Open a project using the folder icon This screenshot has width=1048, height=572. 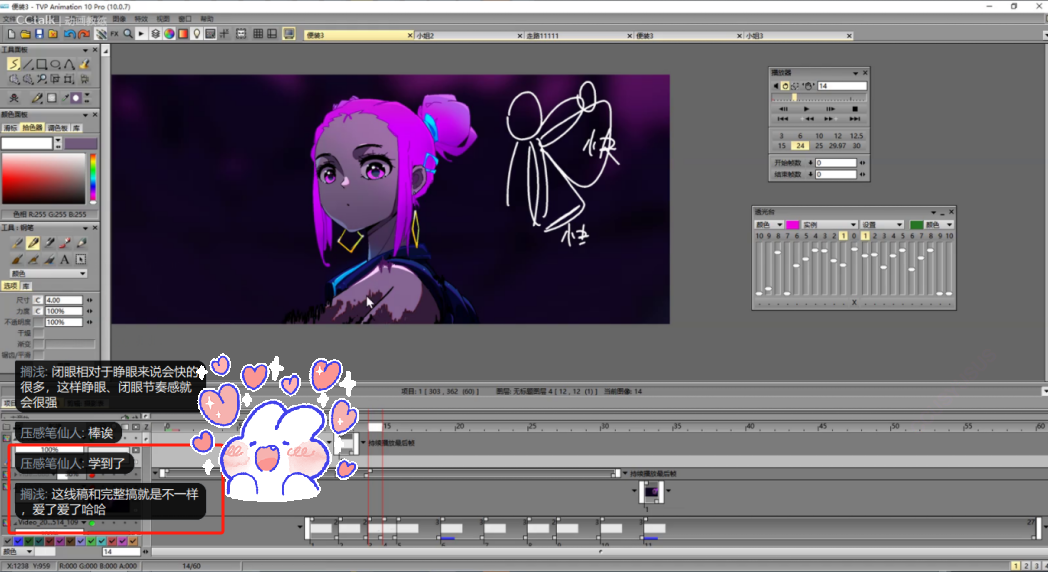(x=25, y=34)
